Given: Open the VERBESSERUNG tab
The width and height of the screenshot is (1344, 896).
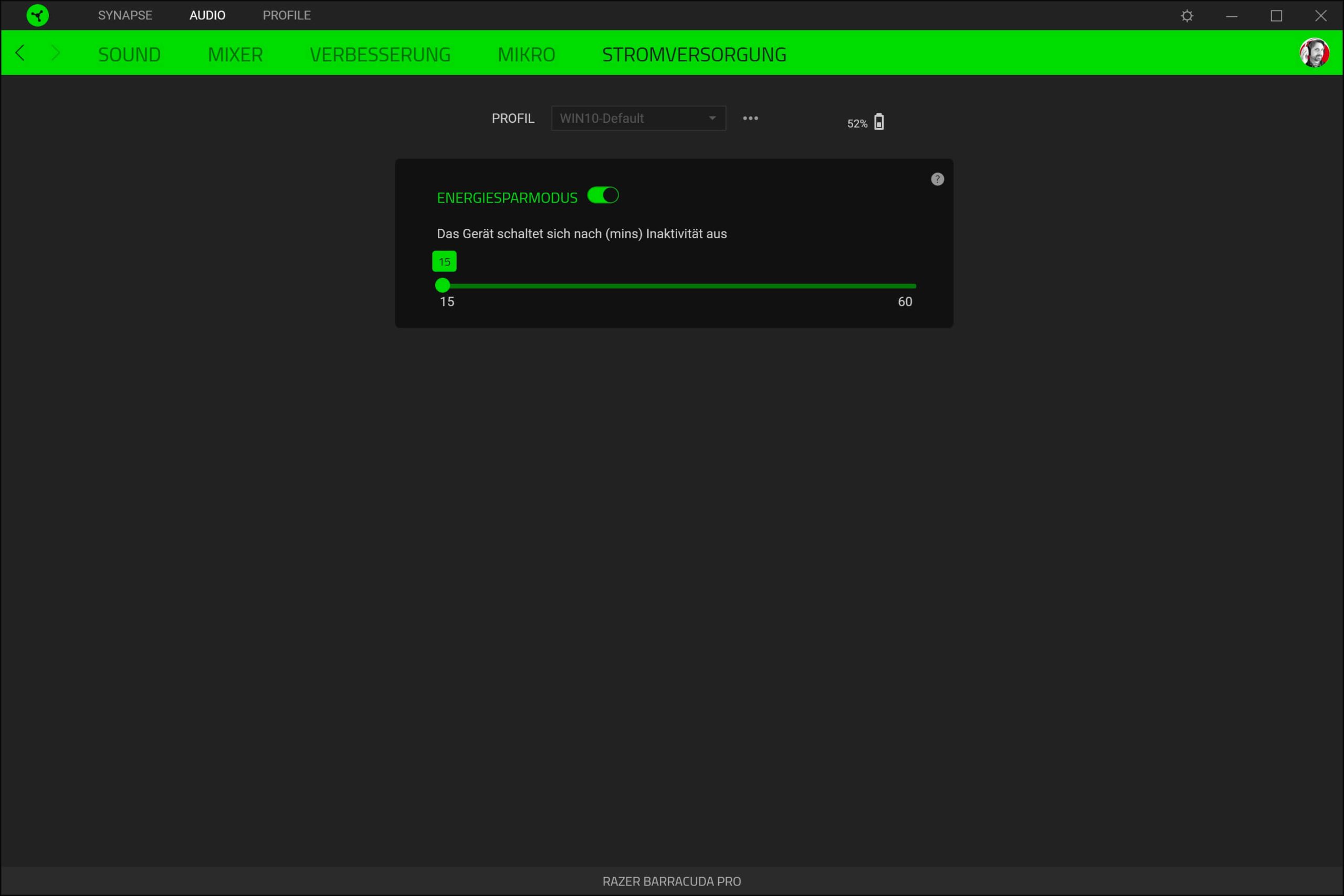Looking at the screenshot, I should coord(380,54).
